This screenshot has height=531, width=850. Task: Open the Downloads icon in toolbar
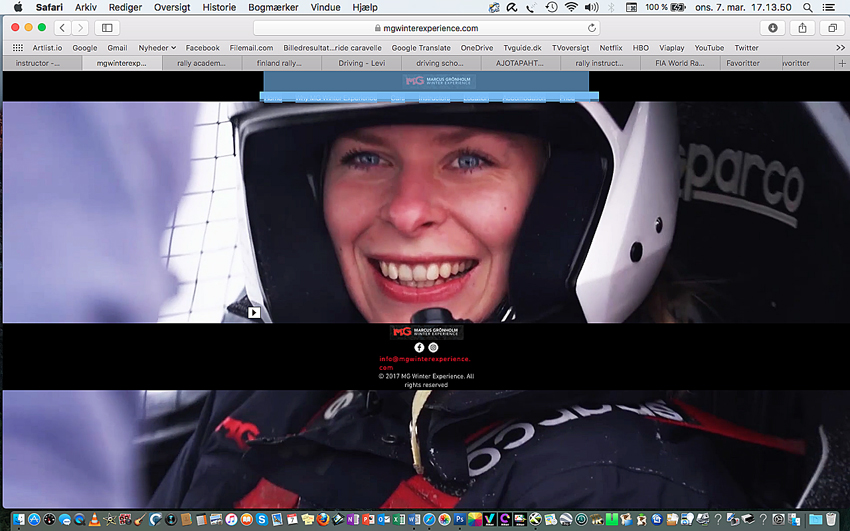(772, 28)
